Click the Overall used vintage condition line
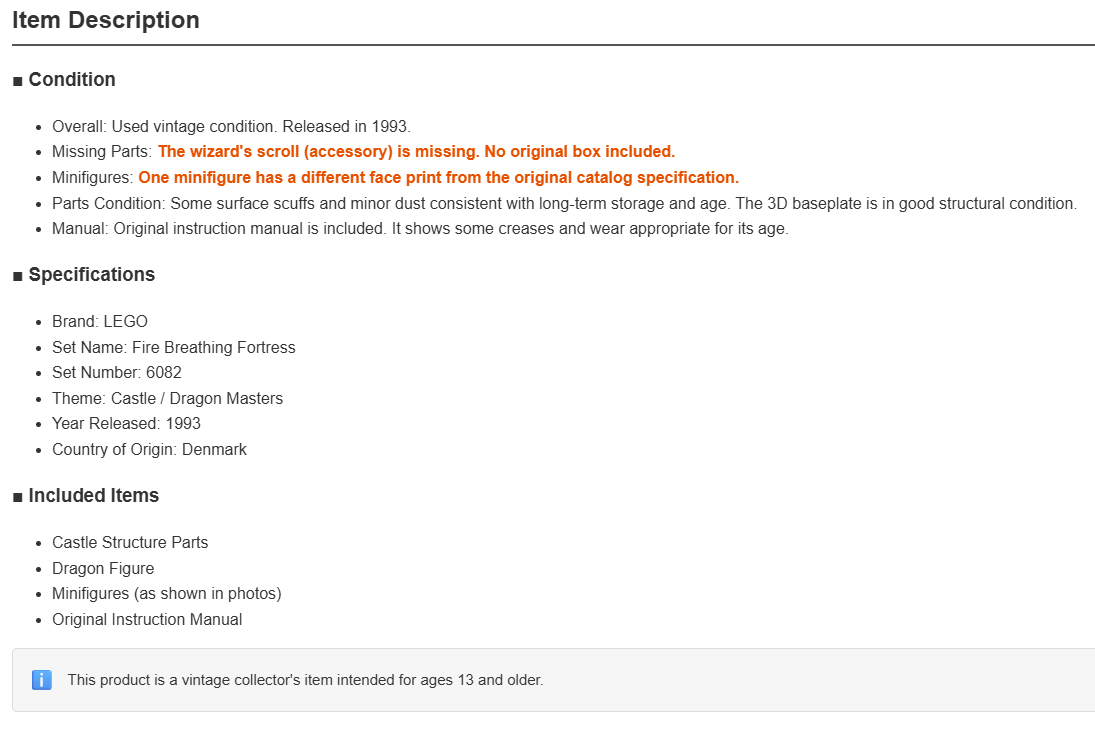The width and height of the screenshot is (1095, 739). [x=231, y=126]
